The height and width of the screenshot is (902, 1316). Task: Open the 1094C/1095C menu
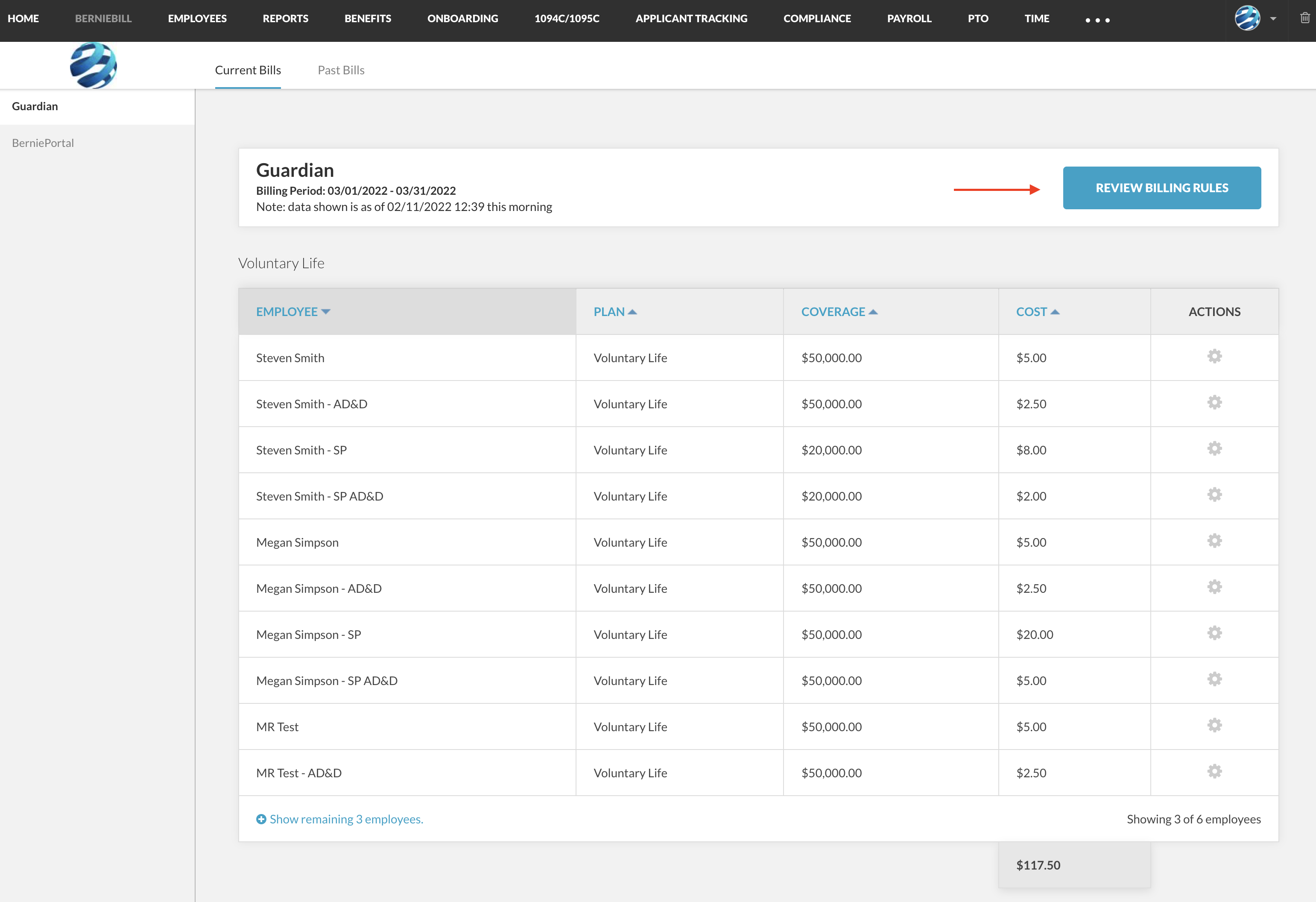click(x=567, y=19)
